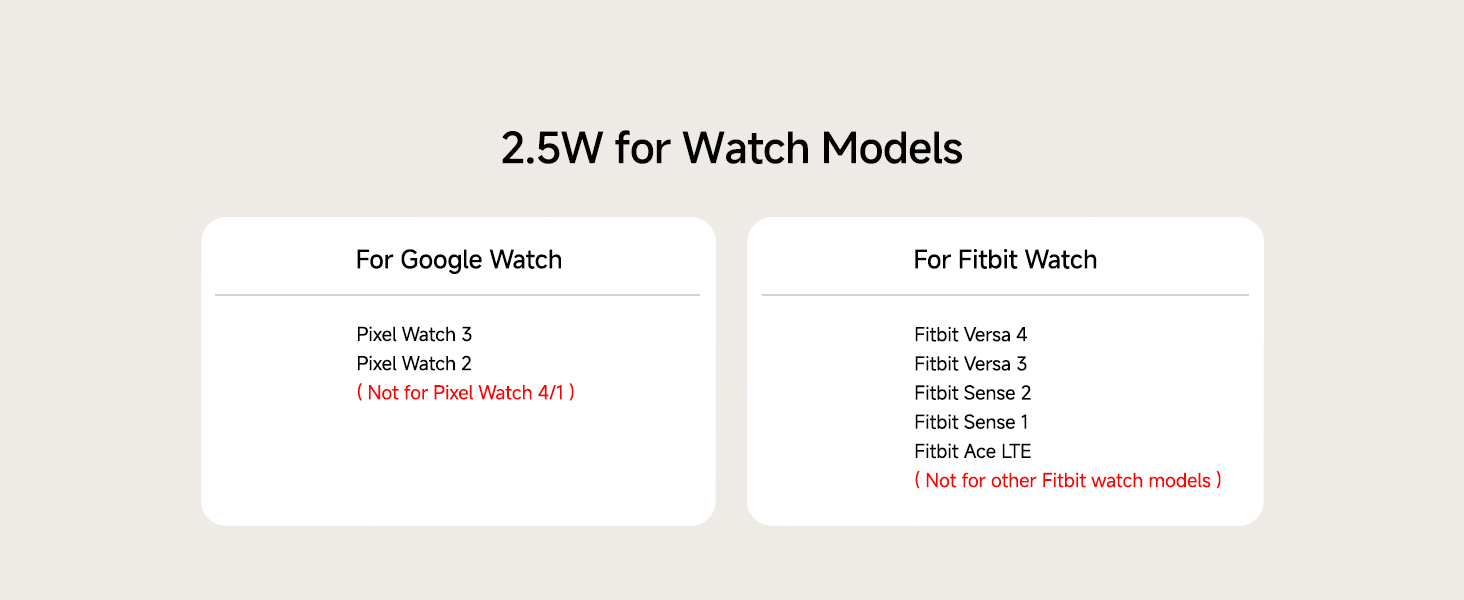Select the "For Google Watch" heading
Screen dimensions: 1464x600
coord(459,260)
